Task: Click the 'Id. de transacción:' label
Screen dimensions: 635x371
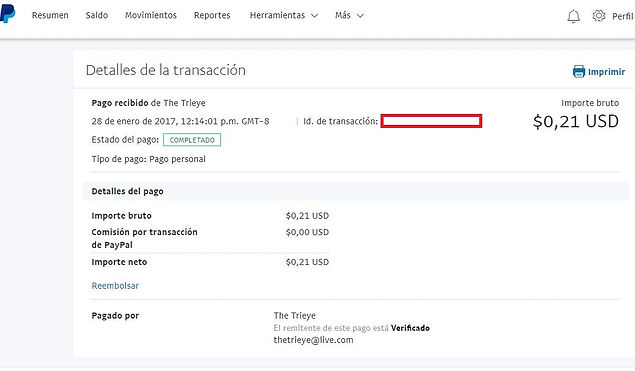Action: pos(340,121)
